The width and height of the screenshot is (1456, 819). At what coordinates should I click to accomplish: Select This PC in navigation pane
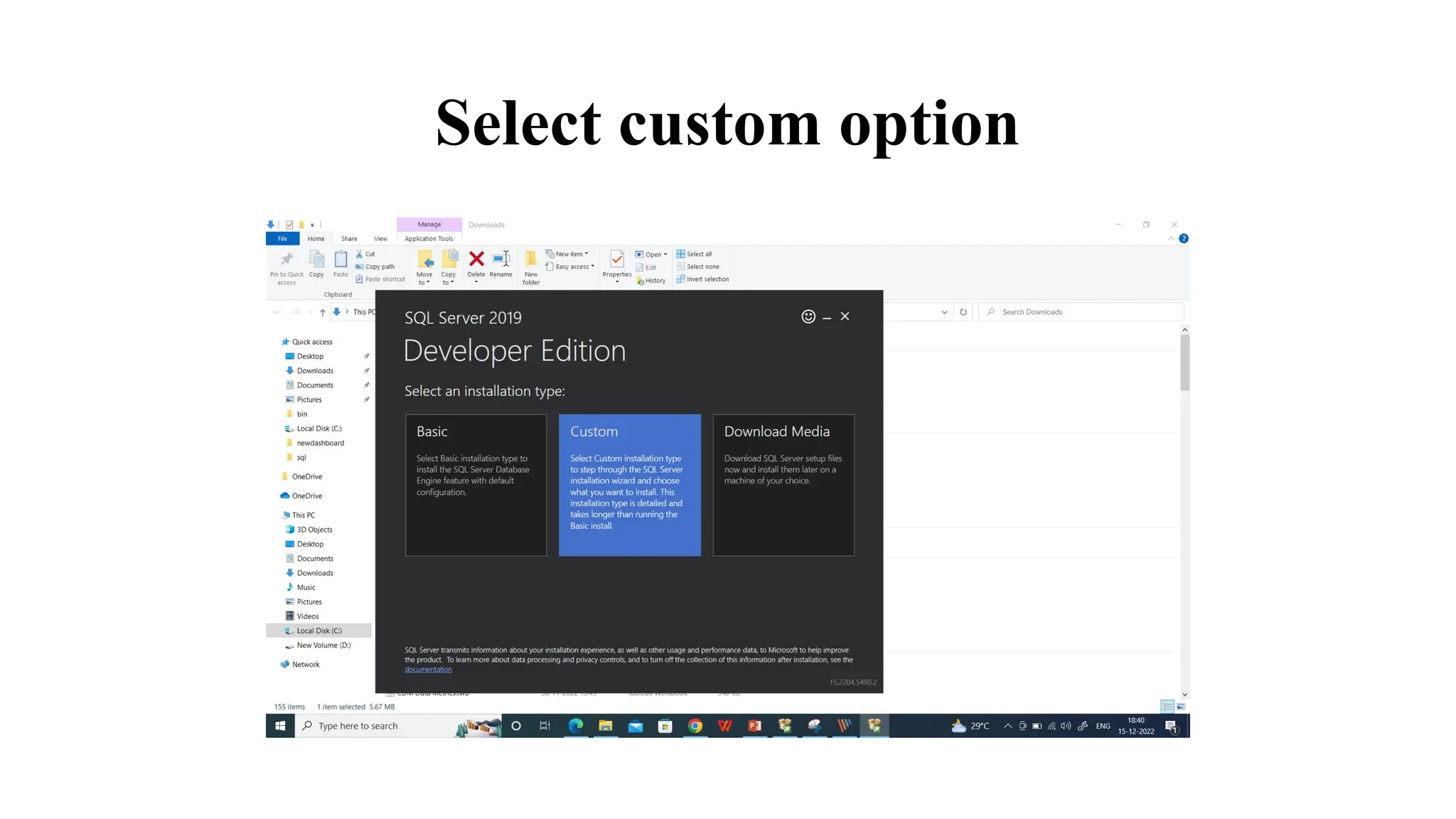click(x=298, y=515)
